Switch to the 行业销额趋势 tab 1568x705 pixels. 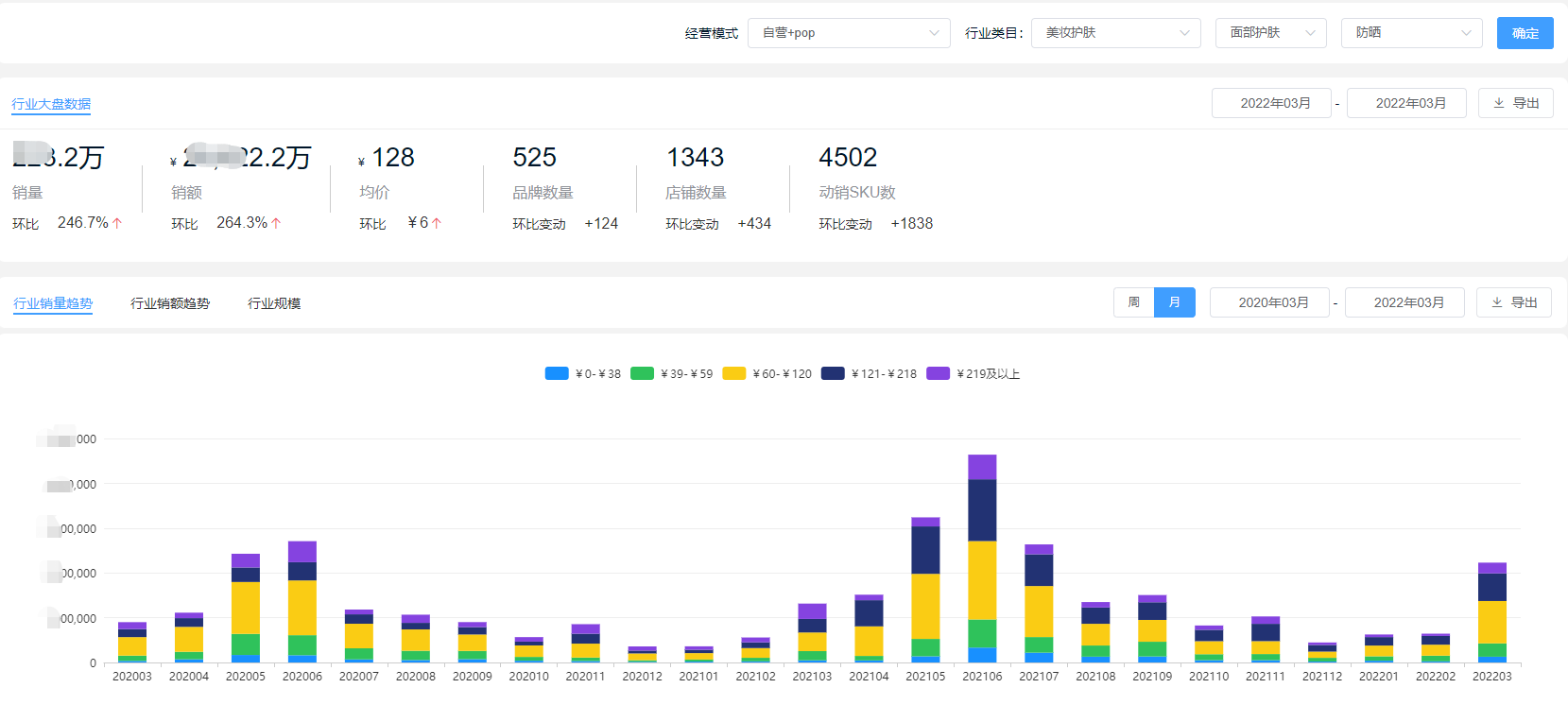coord(170,303)
